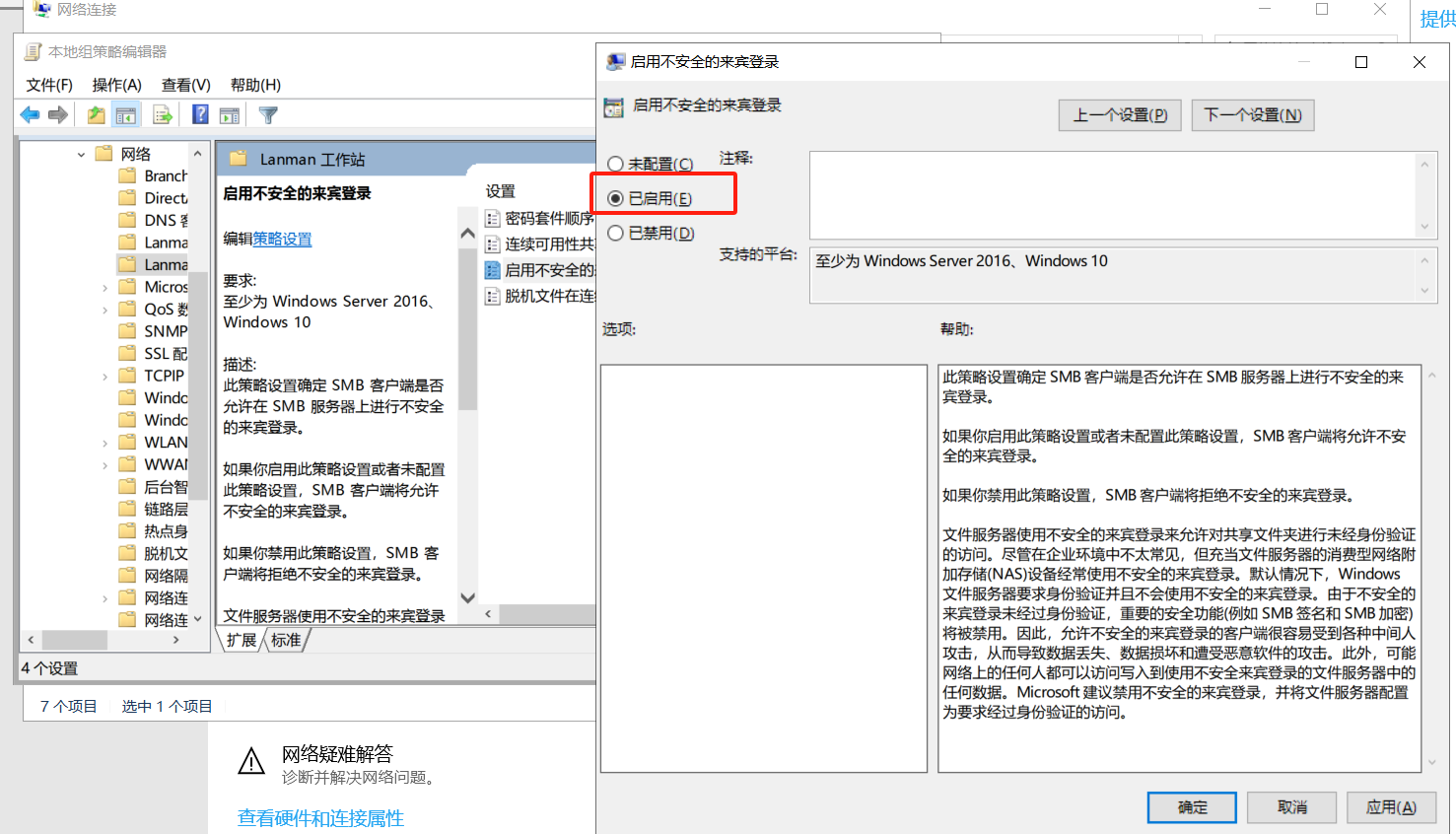The height and width of the screenshot is (834, 1456).
Task: Toggle the Show/Hide Action Pane icon
Action: (230, 115)
